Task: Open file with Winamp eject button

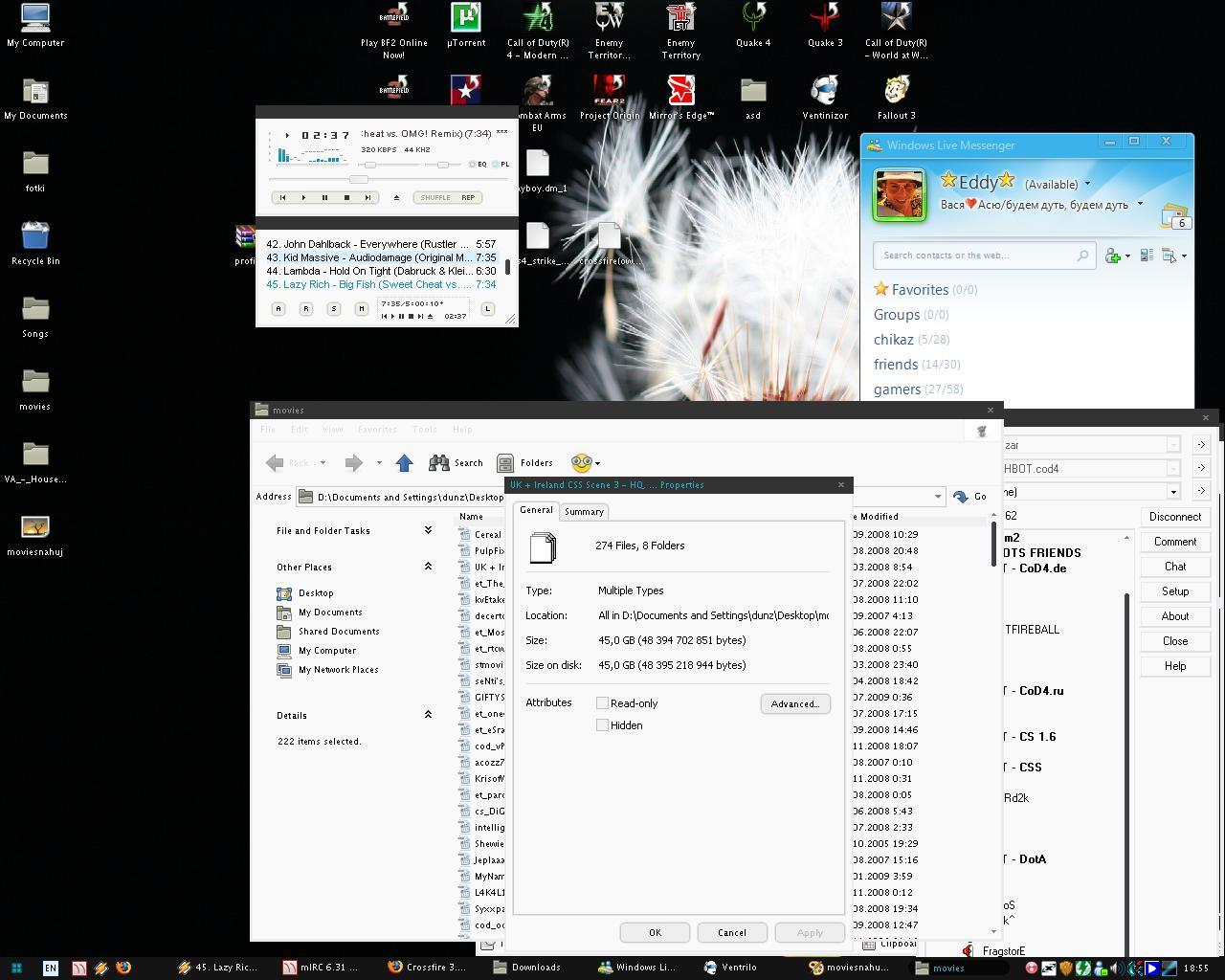Action: point(396,197)
